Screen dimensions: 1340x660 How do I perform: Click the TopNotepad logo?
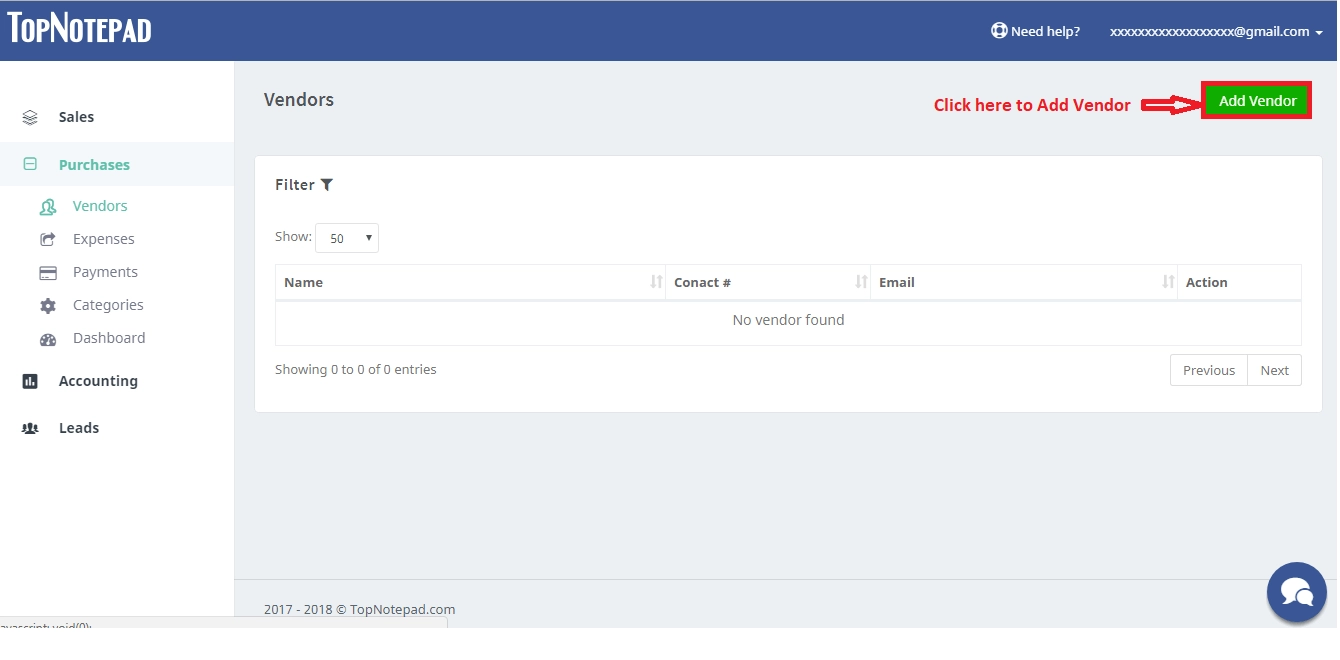(x=80, y=29)
